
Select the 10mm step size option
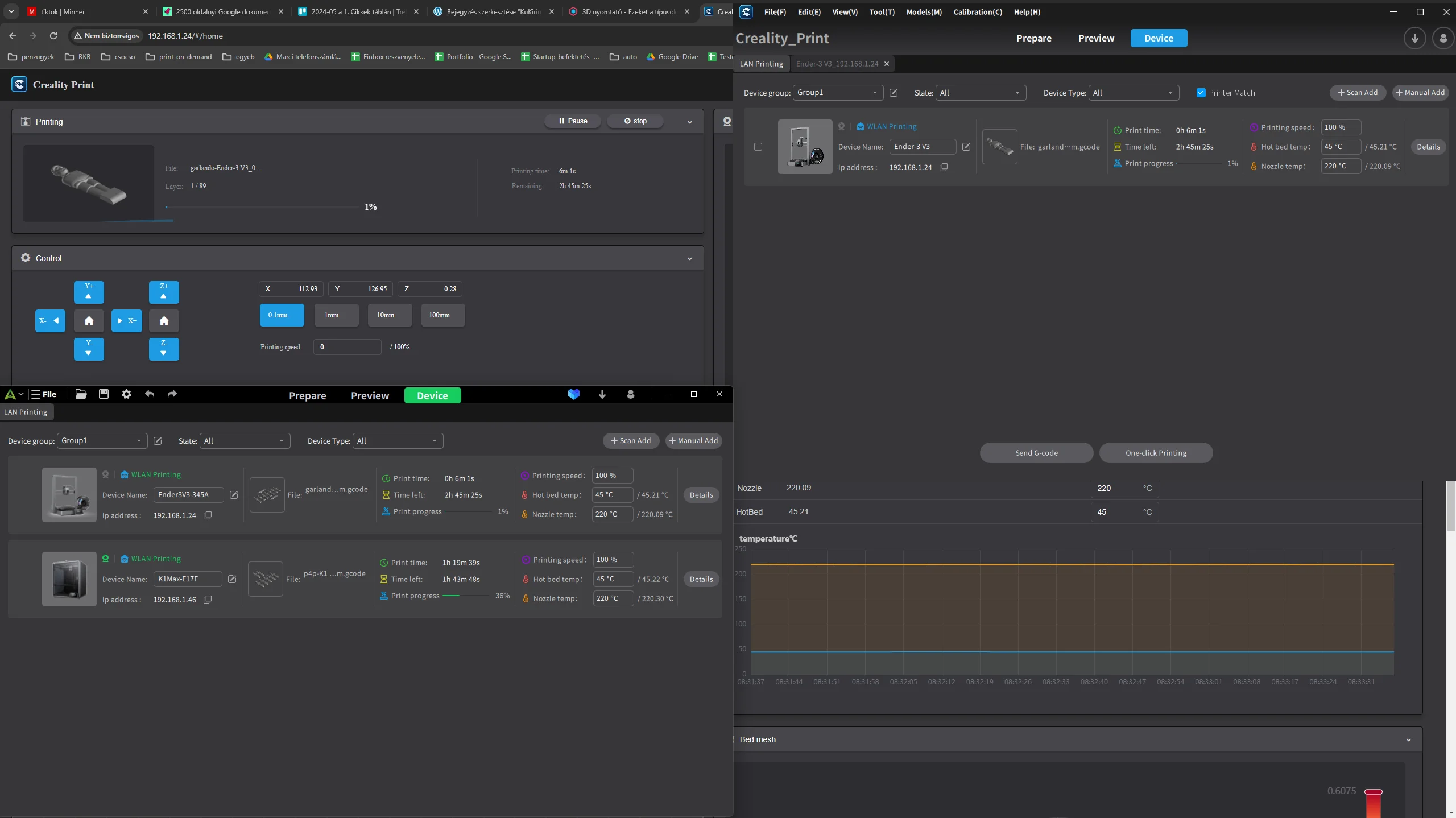pos(389,315)
